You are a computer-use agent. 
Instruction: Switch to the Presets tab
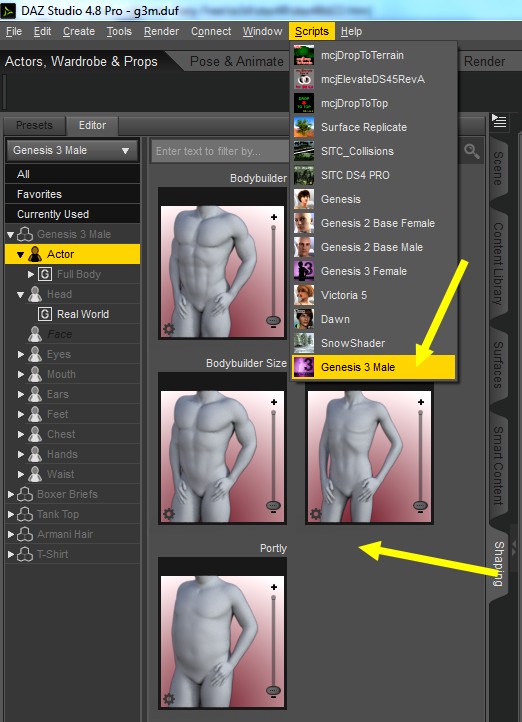click(x=34, y=125)
